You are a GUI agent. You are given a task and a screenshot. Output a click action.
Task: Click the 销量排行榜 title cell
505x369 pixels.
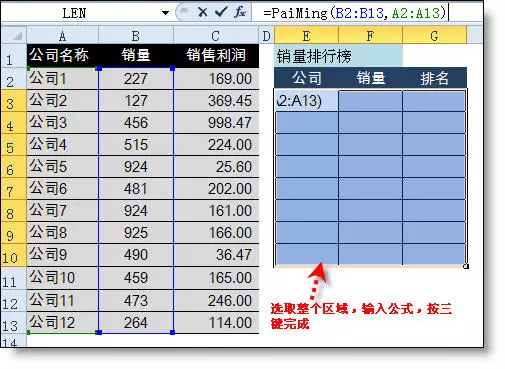pos(338,56)
